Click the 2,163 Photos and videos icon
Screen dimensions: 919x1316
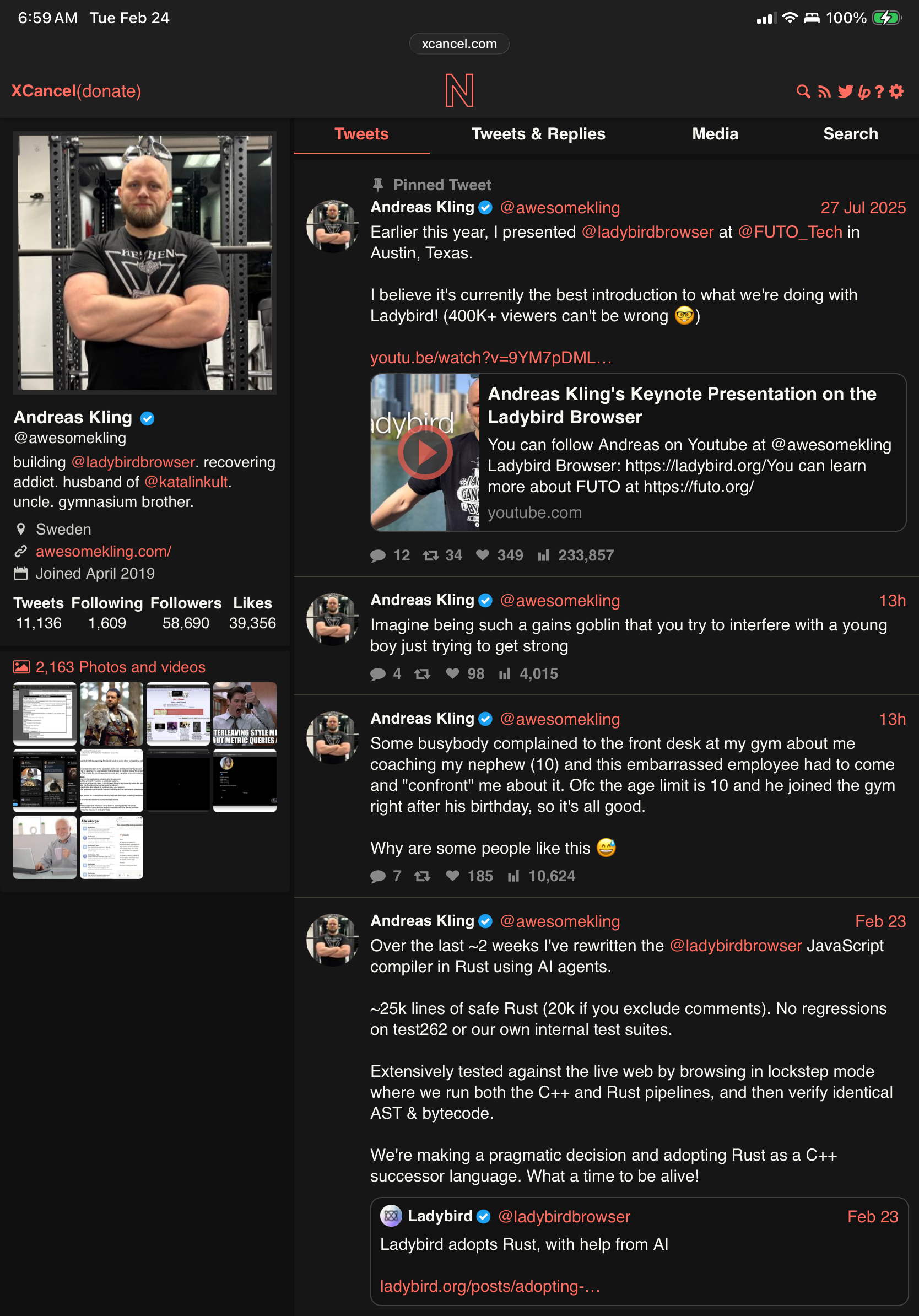21,667
